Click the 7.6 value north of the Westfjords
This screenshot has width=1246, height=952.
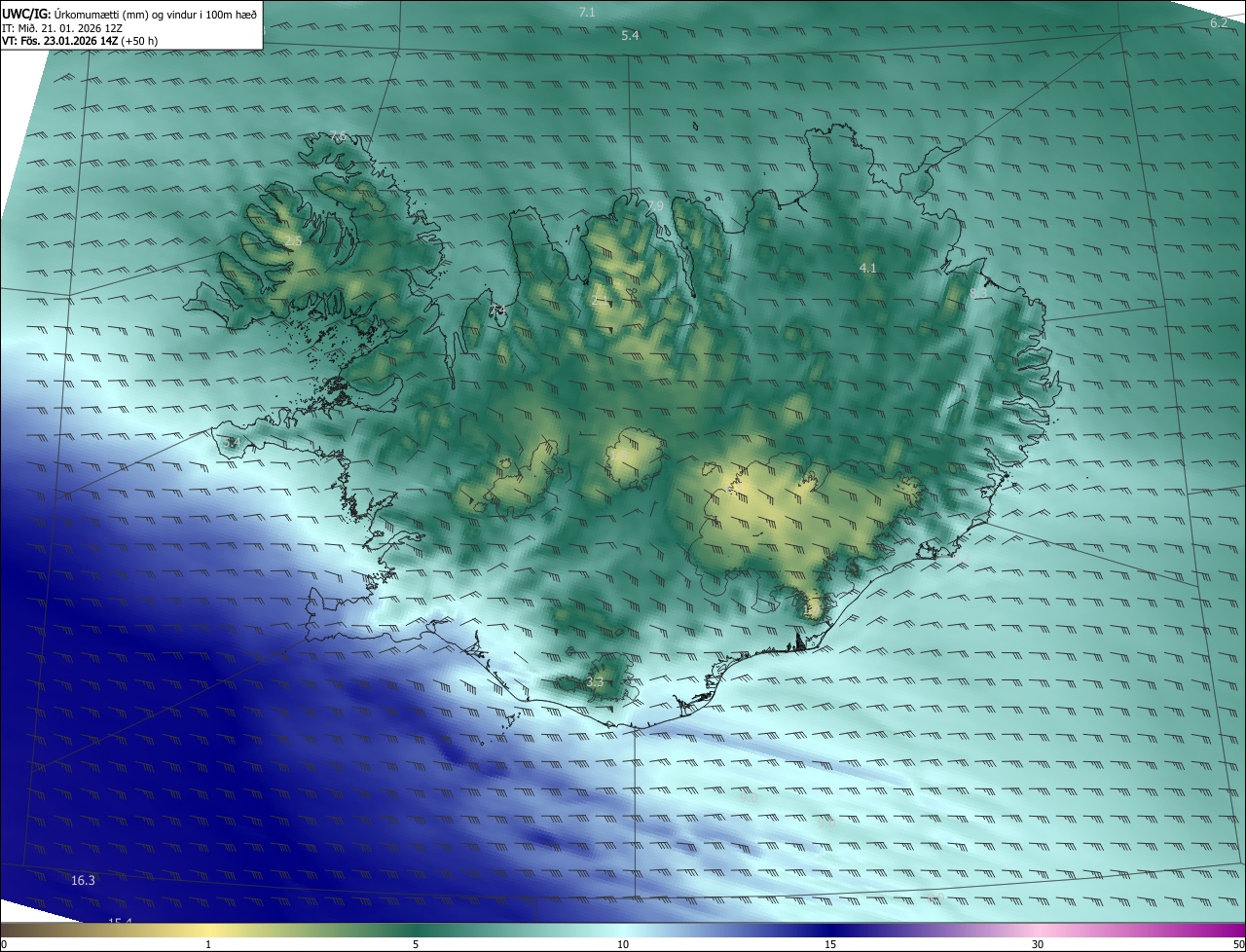click(338, 135)
